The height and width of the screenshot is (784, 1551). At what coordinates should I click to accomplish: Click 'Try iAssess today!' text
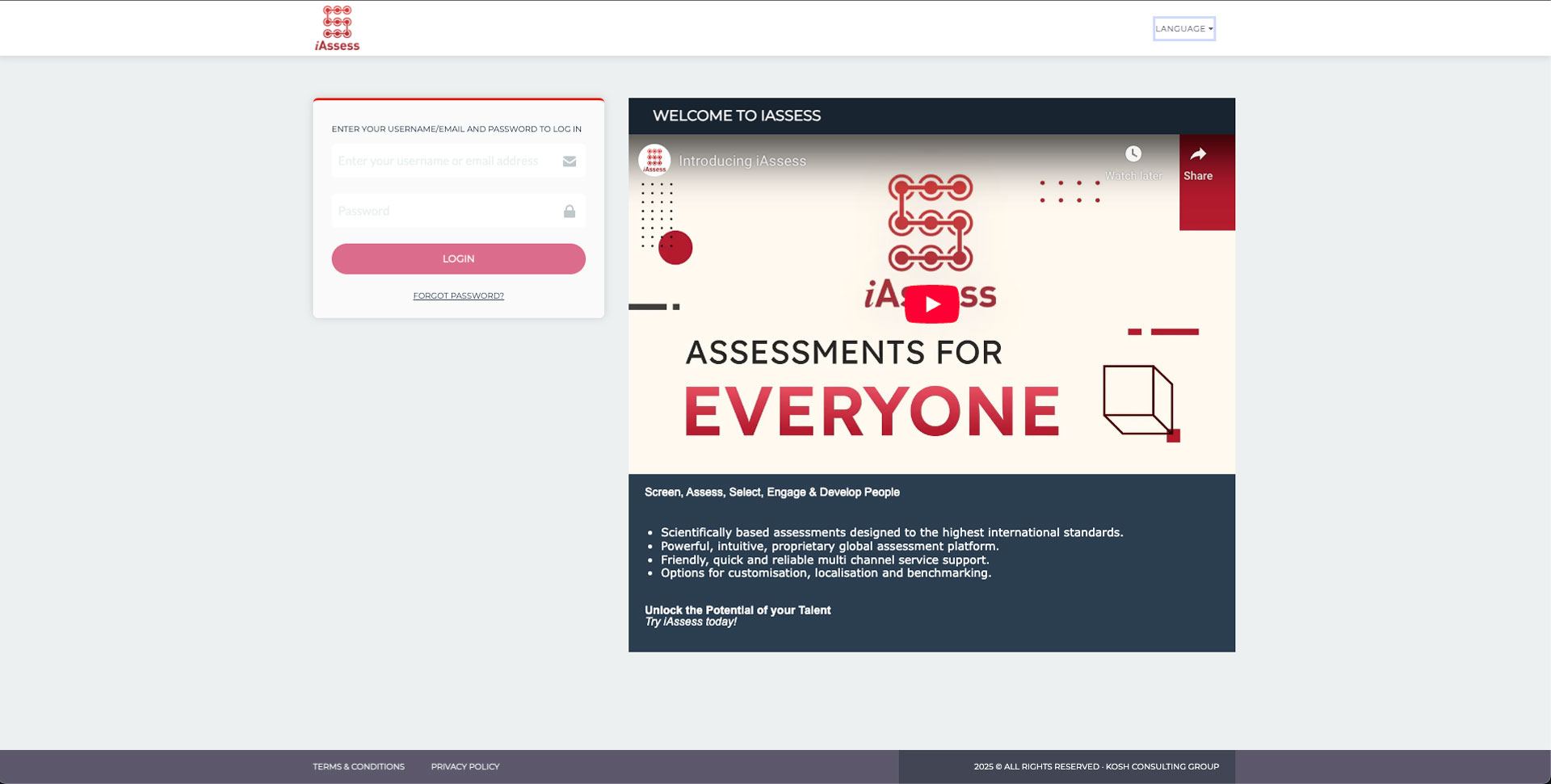point(691,622)
